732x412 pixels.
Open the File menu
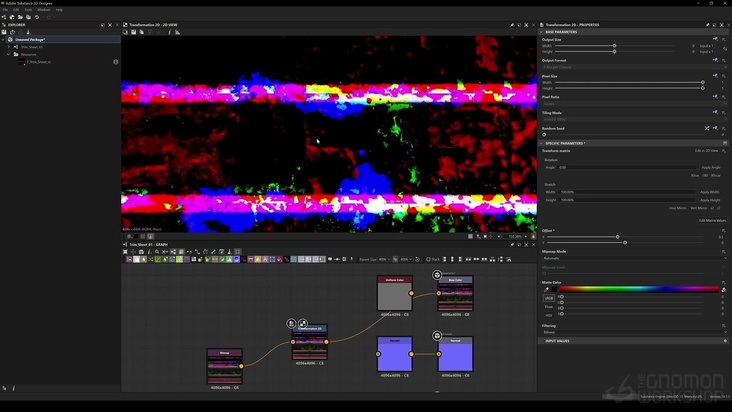coord(5,9)
